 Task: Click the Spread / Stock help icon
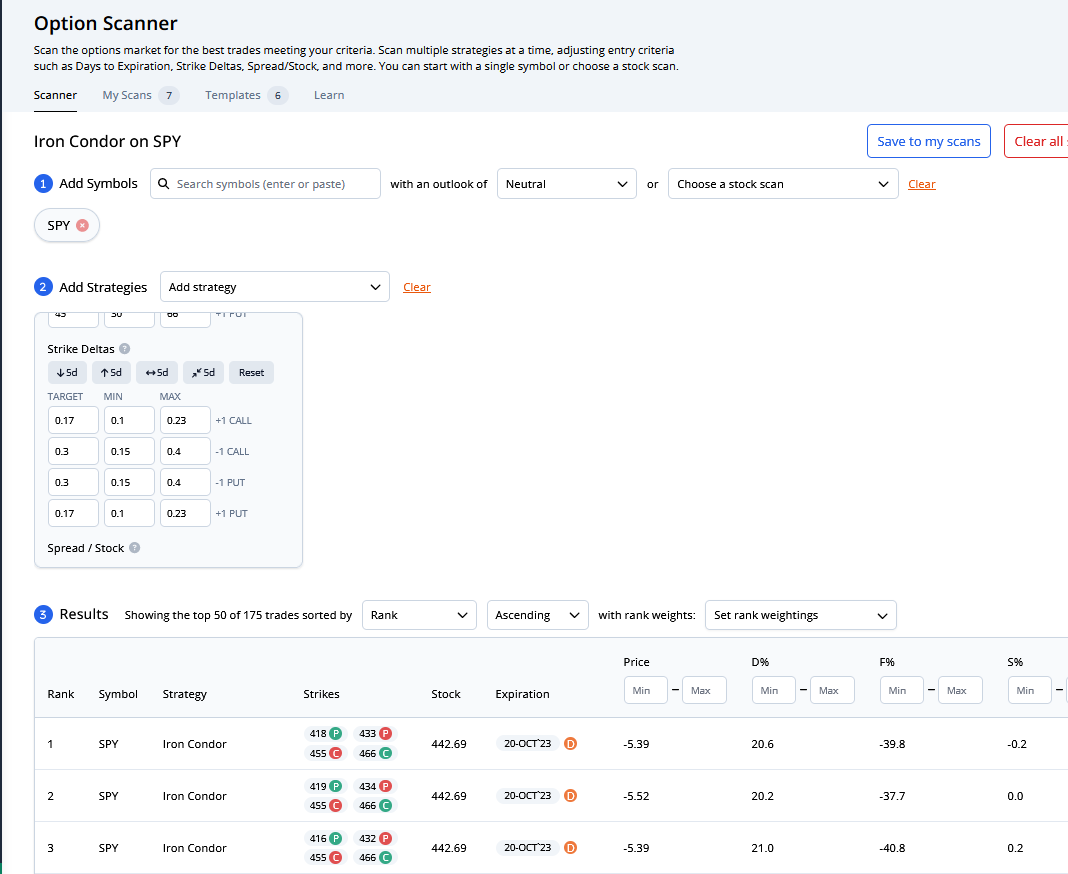click(x=134, y=548)
